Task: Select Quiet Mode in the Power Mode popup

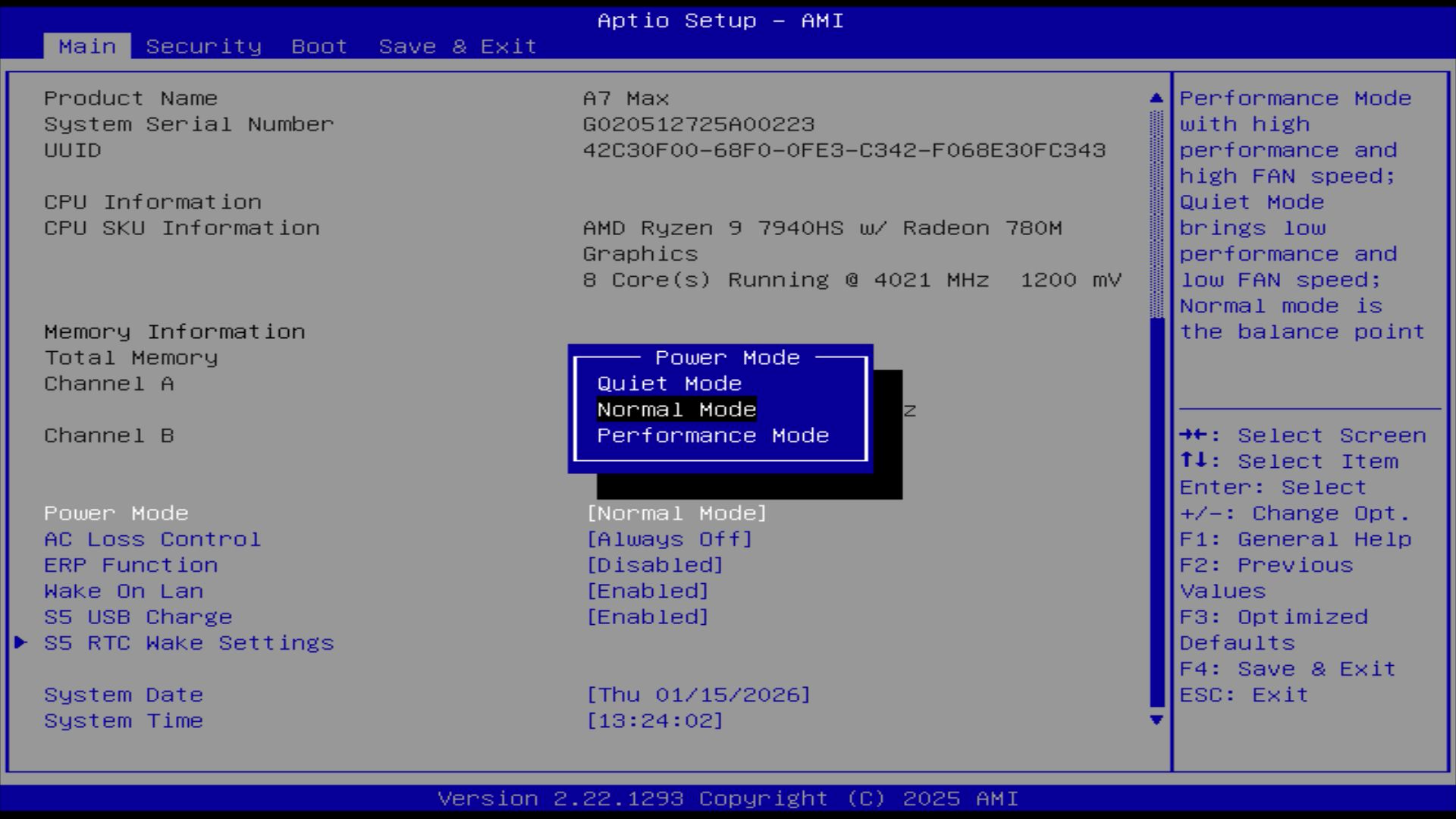Action: click(x=669, y=384)
